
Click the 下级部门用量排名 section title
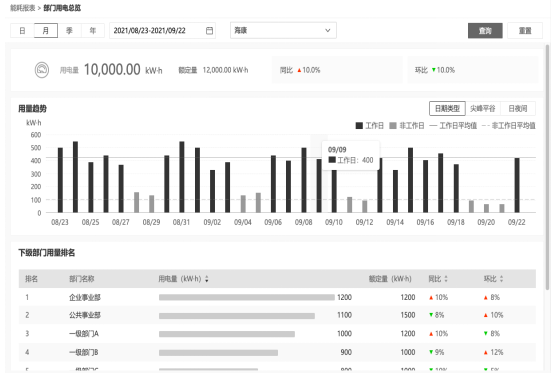(47, 253)
